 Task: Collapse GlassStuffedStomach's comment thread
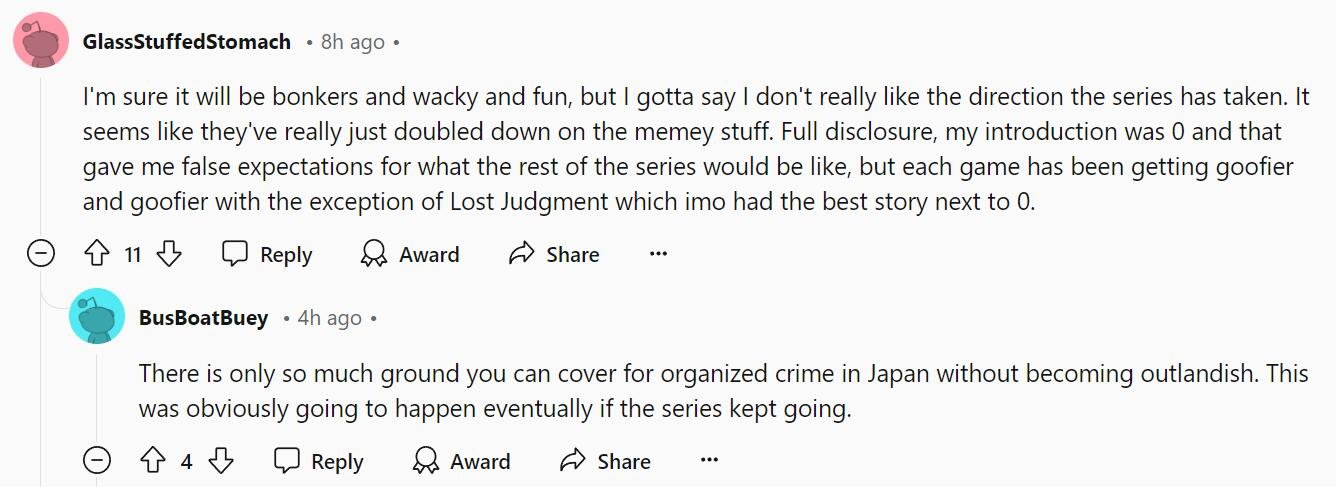(40, 254)
